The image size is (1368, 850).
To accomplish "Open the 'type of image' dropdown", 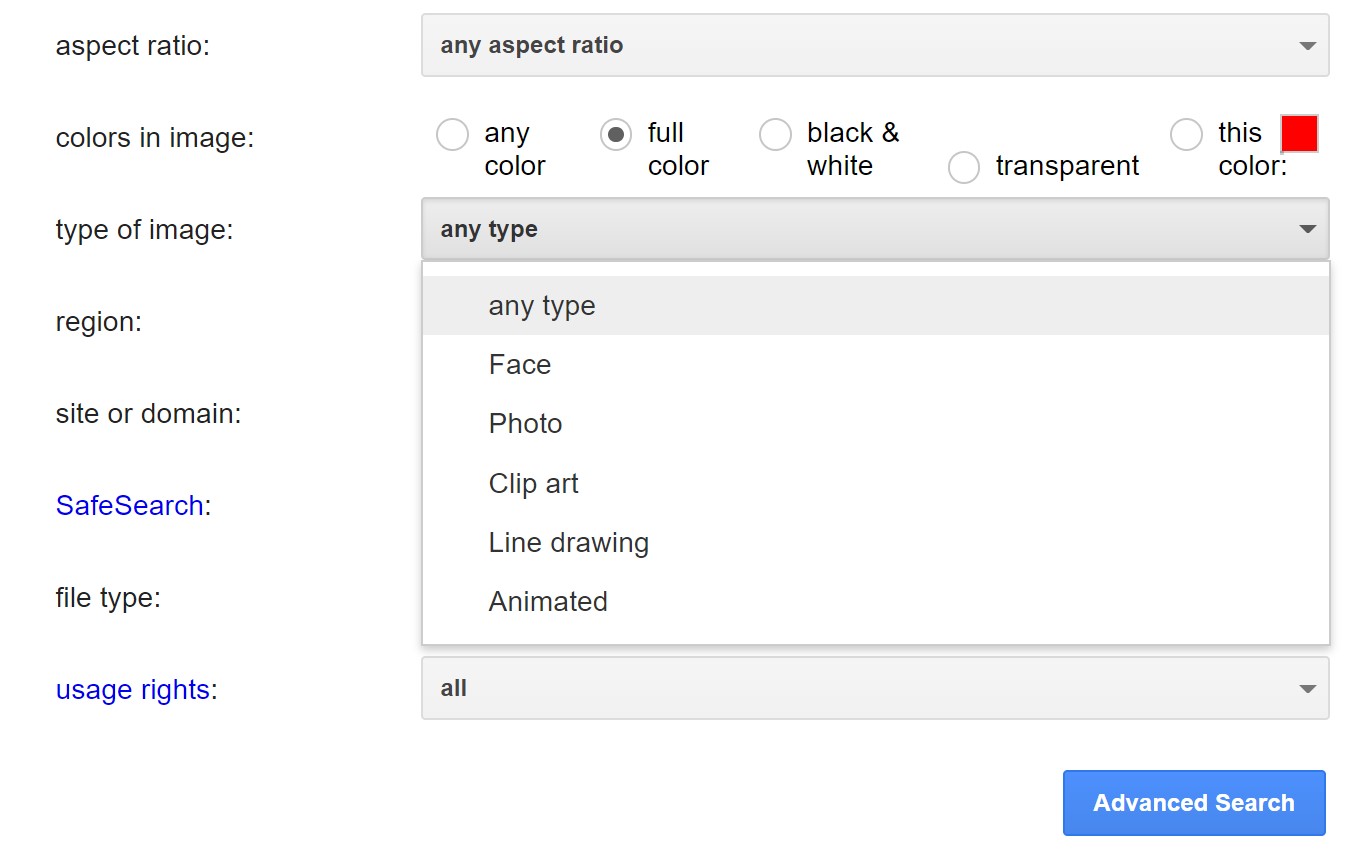I will (x=875, y=229).
